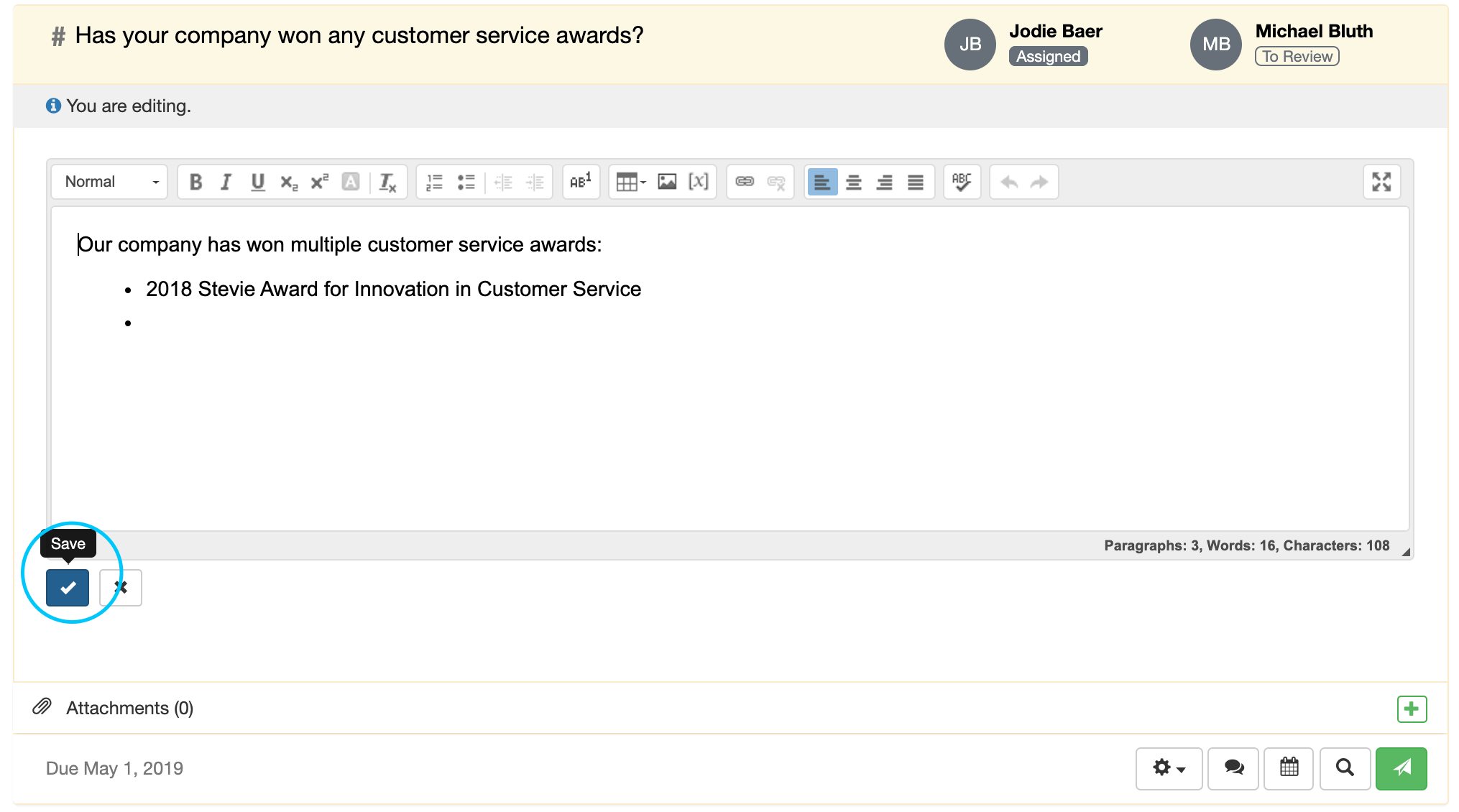The width and height of the screenshot is (1459, 812).
Task: Undo the last edit
Action: coord(1009,182)
